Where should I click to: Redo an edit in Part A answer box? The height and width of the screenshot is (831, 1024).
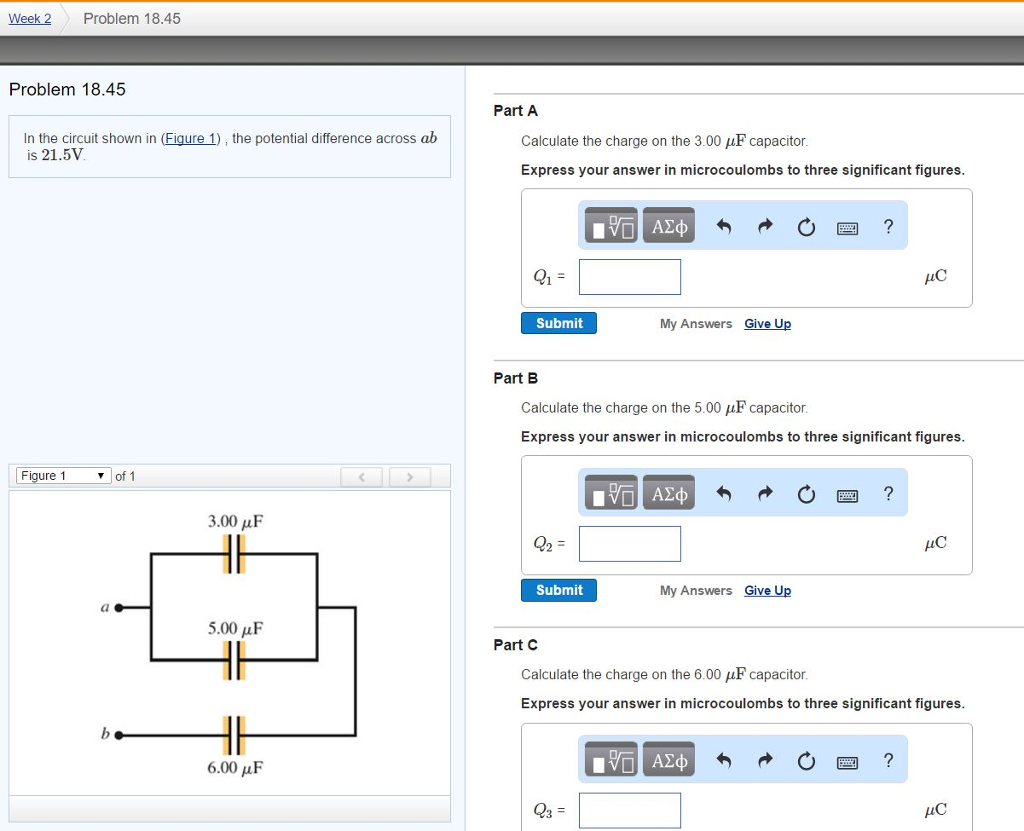point(764,225)
